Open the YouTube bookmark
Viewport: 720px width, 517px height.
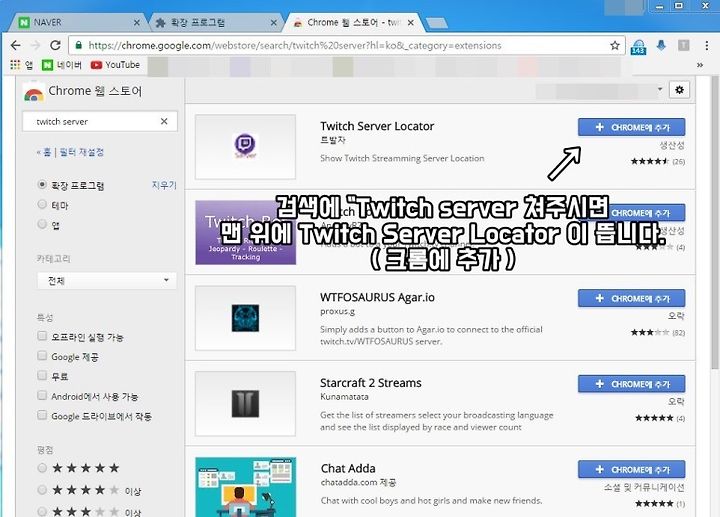coord(115,65)
